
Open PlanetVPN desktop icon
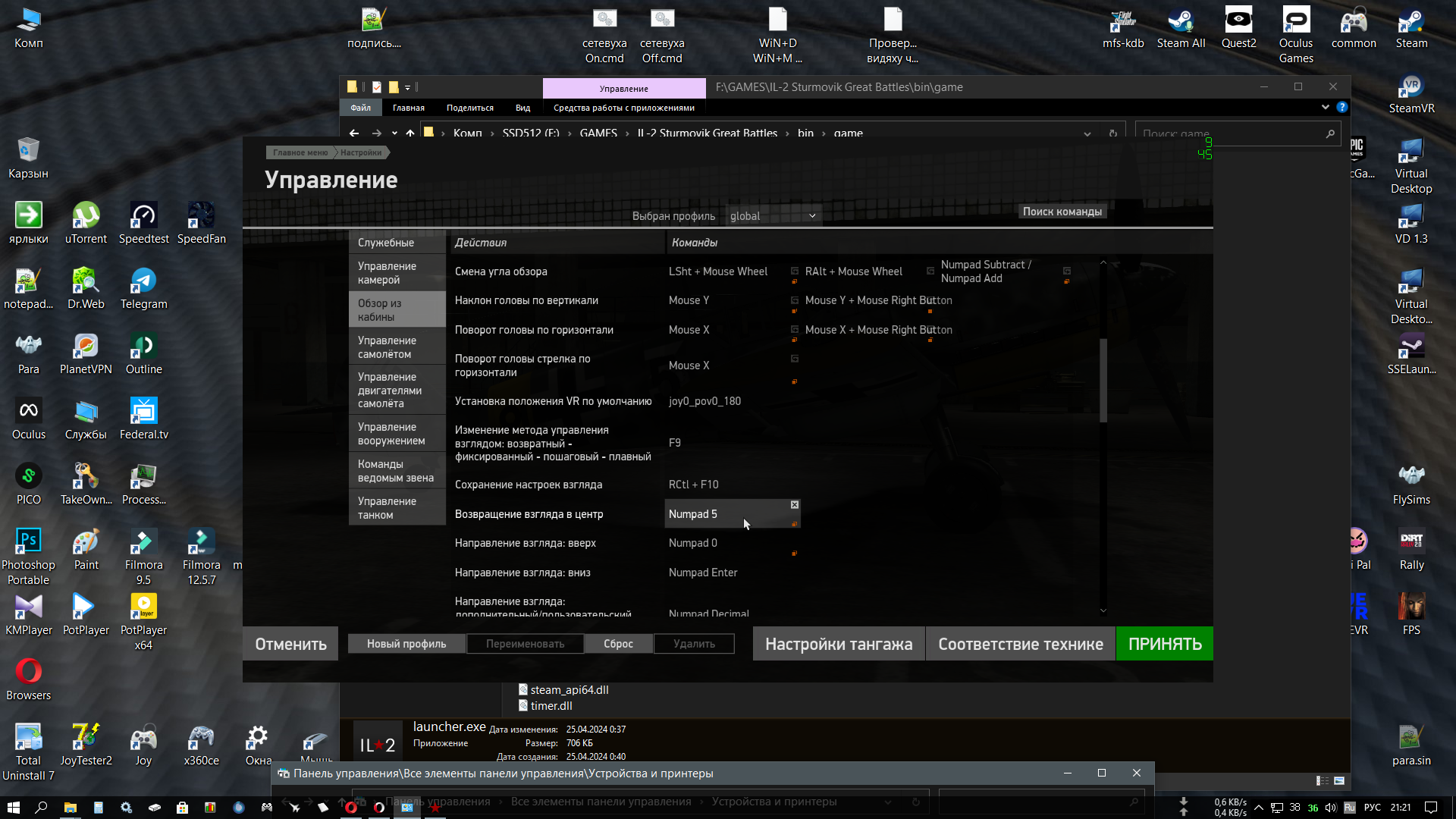[86, 354]
